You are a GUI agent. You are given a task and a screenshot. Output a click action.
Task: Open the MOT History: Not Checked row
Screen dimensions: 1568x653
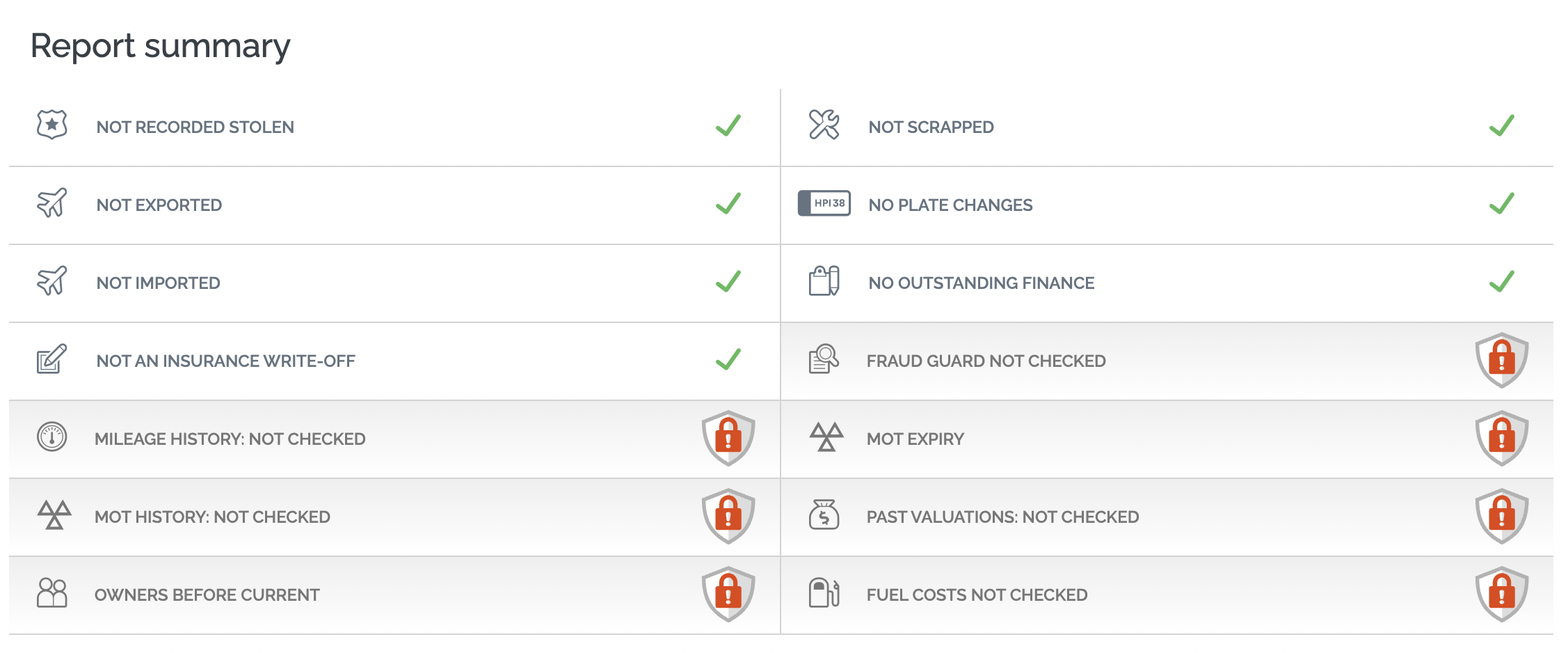pyautogui.click(x=394, y=517)
